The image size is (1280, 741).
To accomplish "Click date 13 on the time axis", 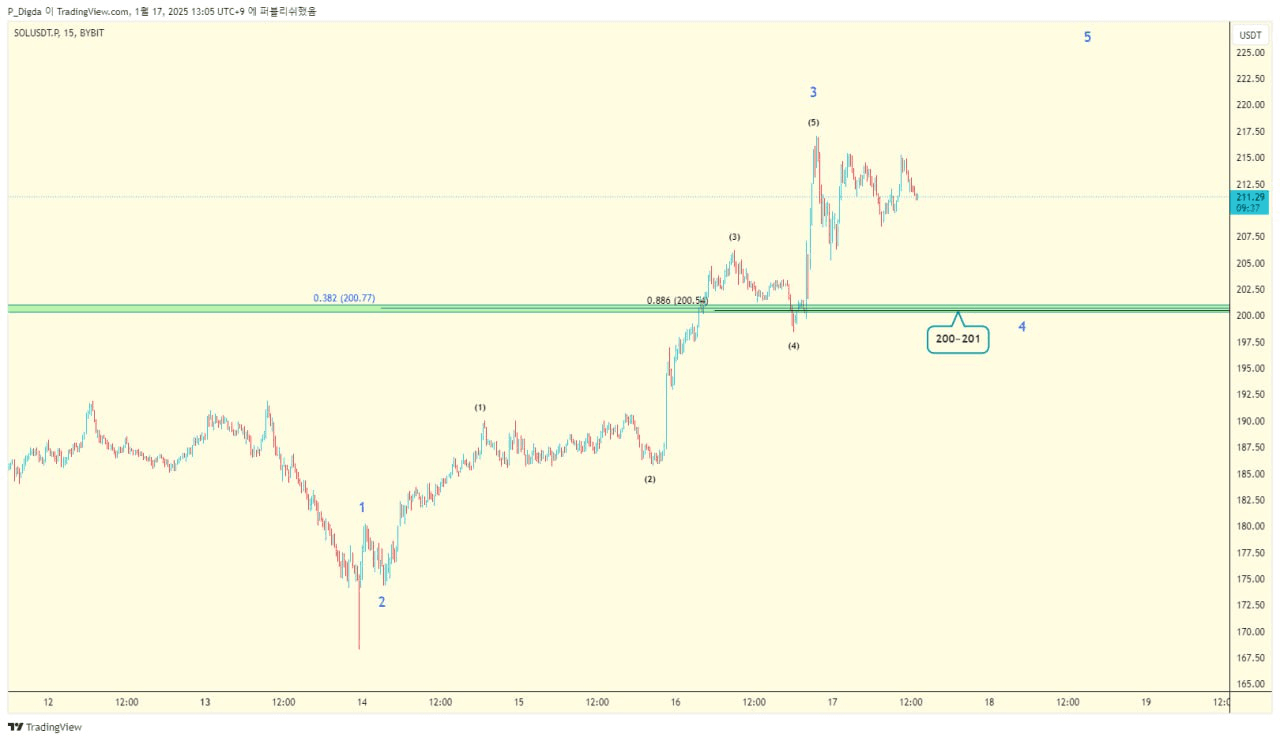I will (205, 702).
